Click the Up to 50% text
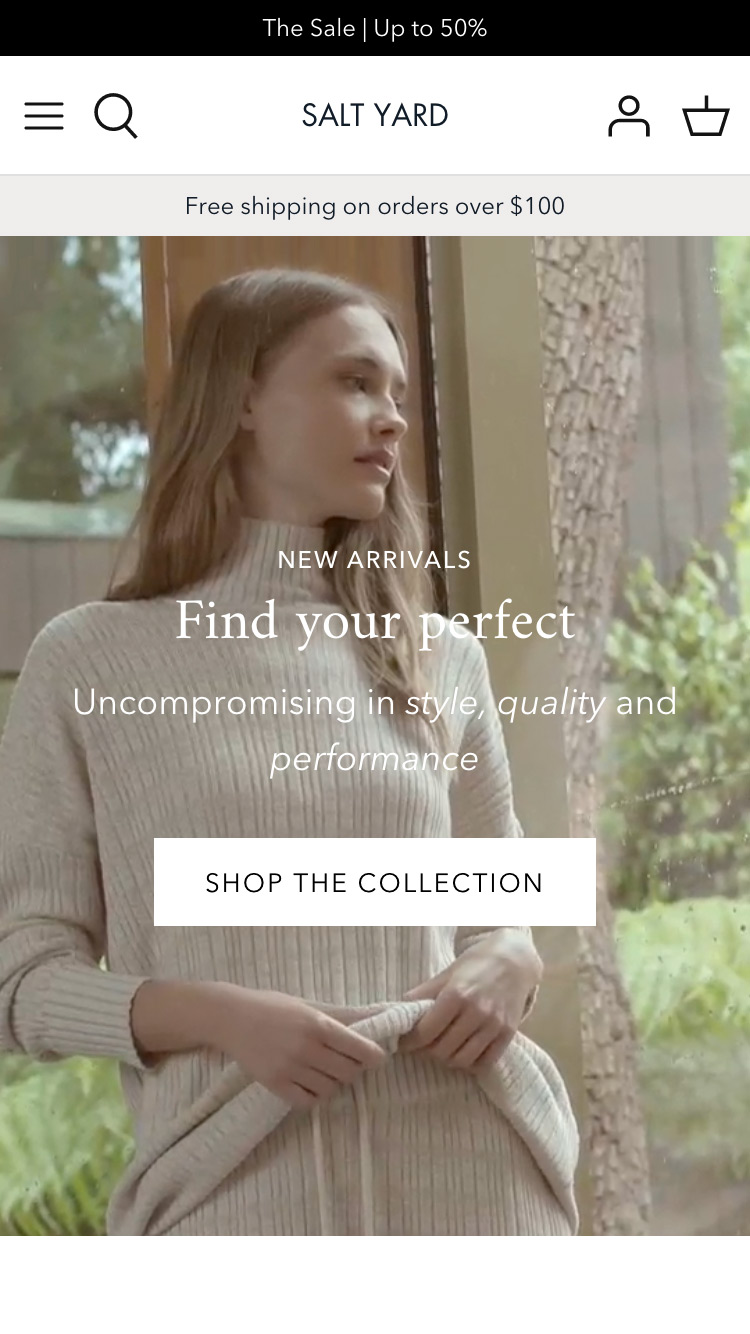The width and height of the screenshot is (750, 1334). [x=430, y=28]
